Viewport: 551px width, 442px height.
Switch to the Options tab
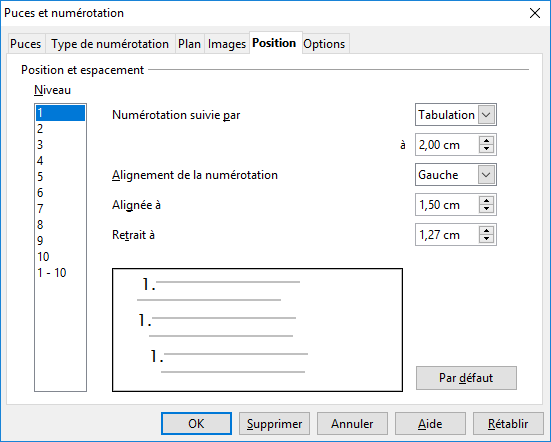pos(324,44)
